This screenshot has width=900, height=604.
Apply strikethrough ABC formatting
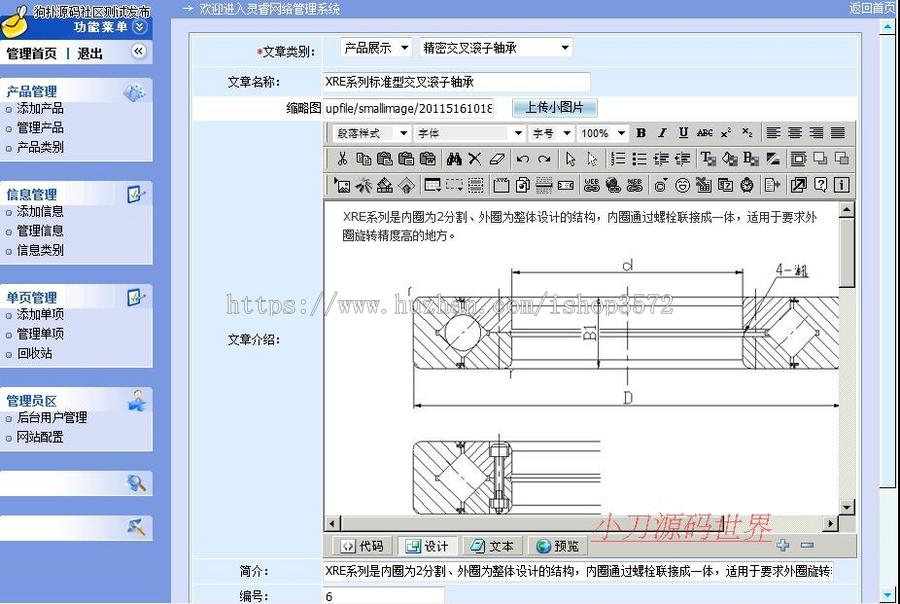(x=704, y=133)
